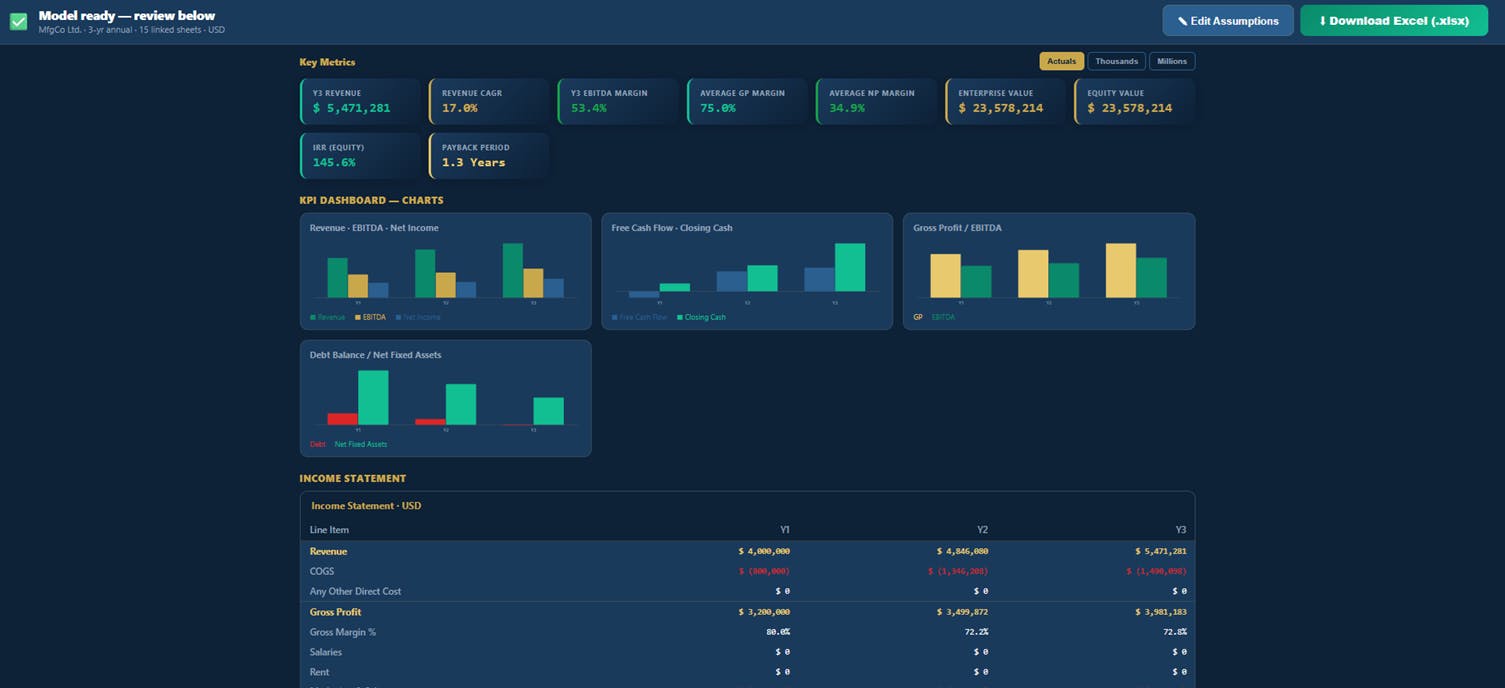This screenshot has width=1505, height=688.
Task: Select Y2 Gross Profit $ 3,499,872
Action: [x=962, y=612]
